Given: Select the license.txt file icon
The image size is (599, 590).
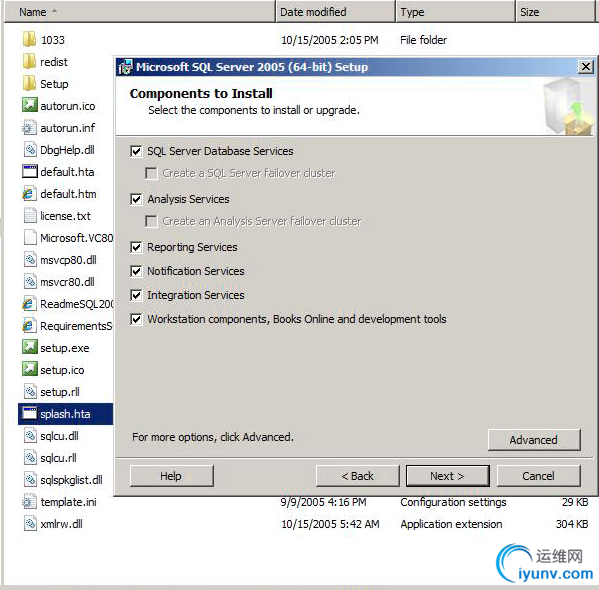Looking at the screenshot, I should click(x=30, y=216).
